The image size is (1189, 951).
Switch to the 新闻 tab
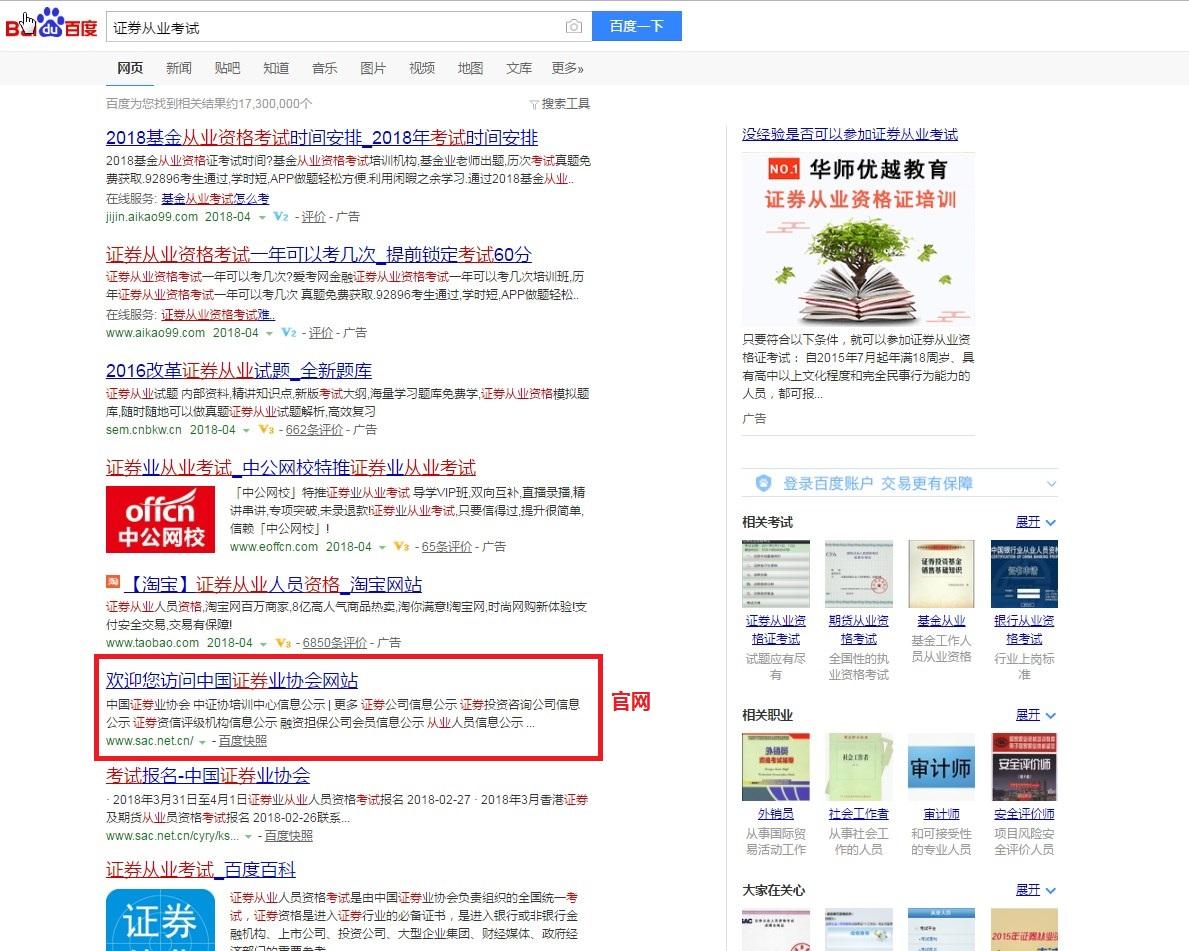click(178, 68)
